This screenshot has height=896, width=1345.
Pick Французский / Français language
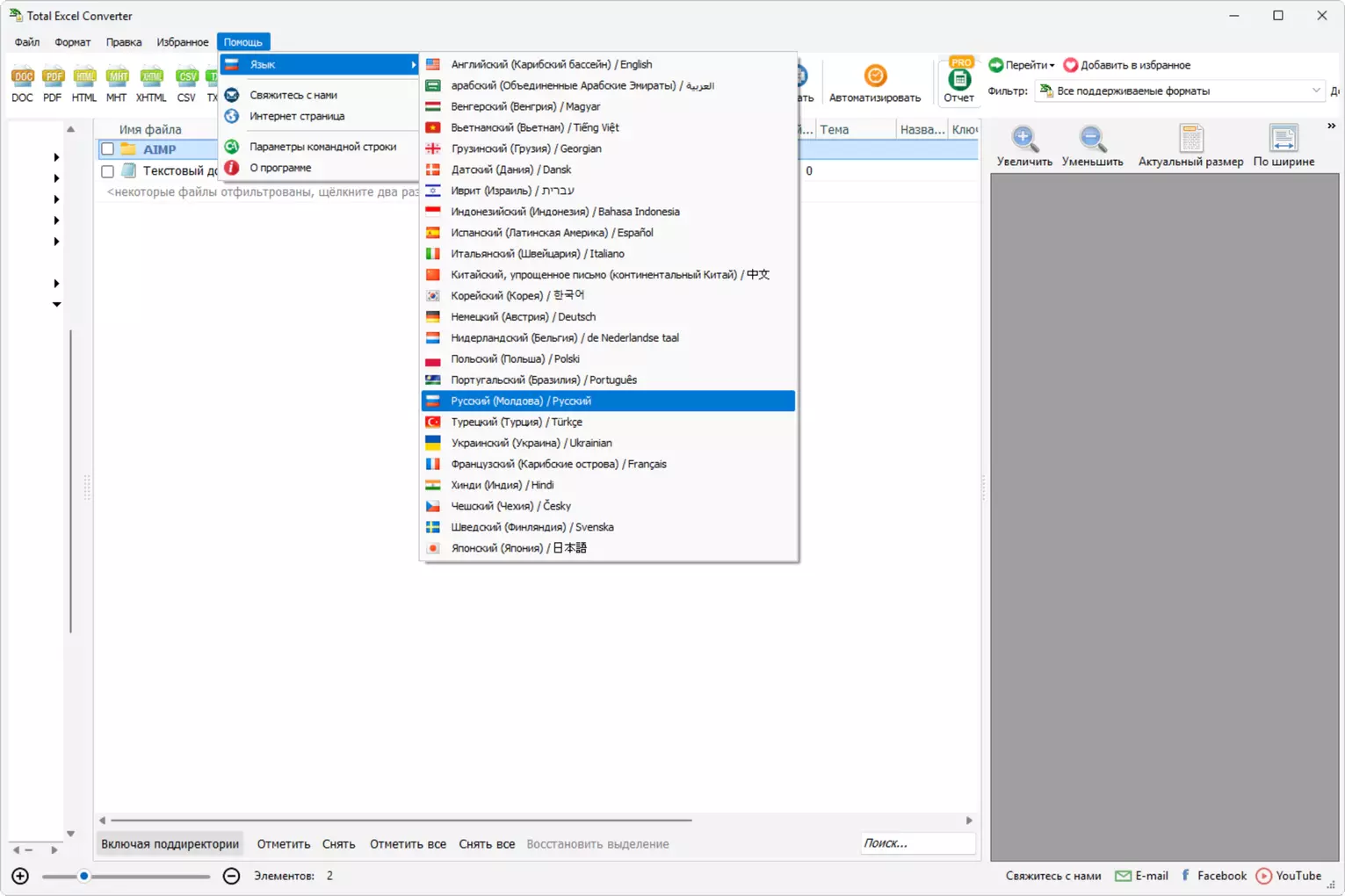609,464
